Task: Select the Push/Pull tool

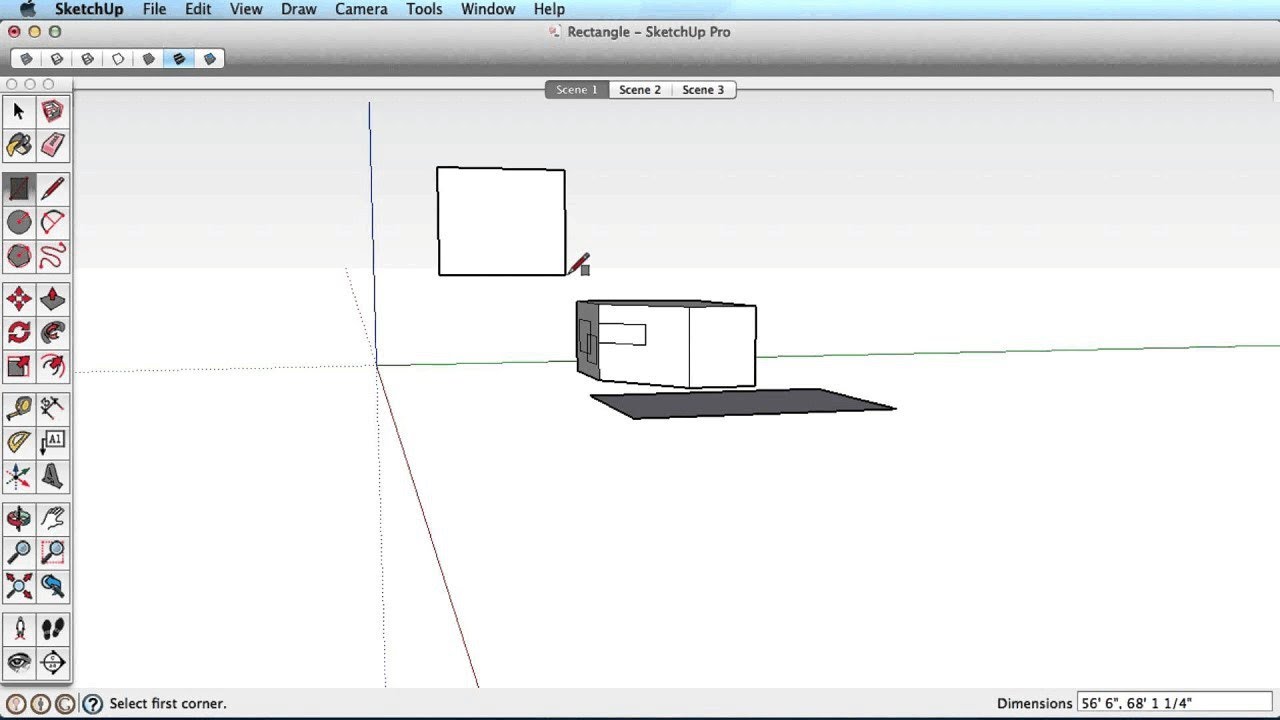Action: tap(53, 298)
